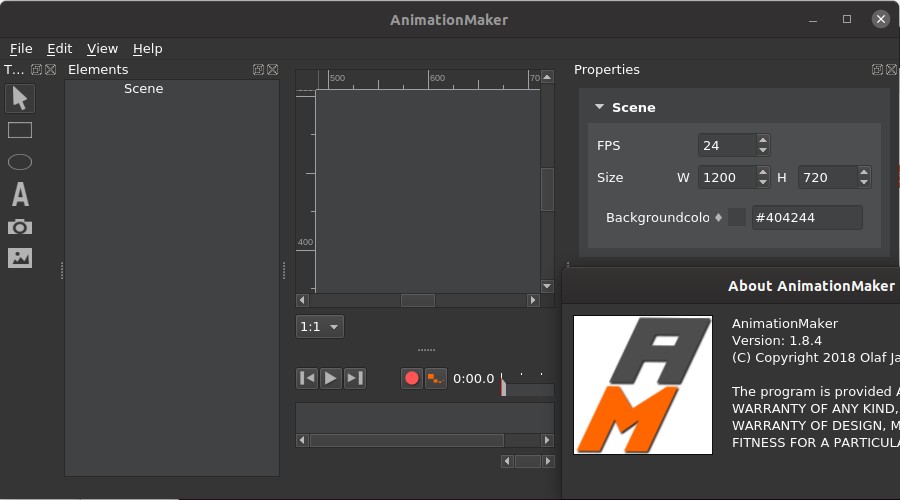Screen dimensions: 900x500
Task: Click the background color swatch
Action: point(737,217)
